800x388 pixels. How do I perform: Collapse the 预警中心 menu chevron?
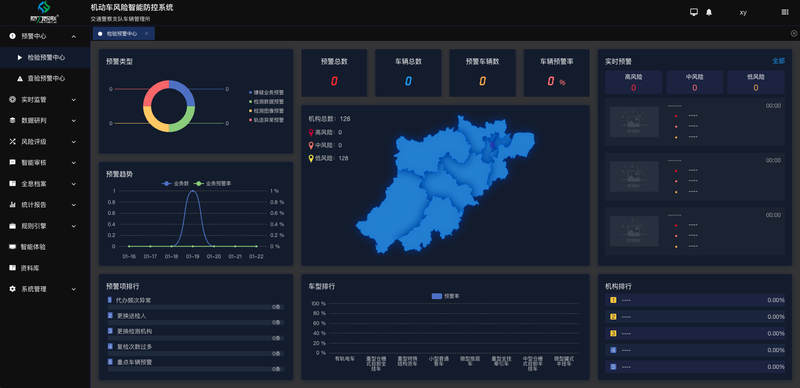tap(73, 36)
